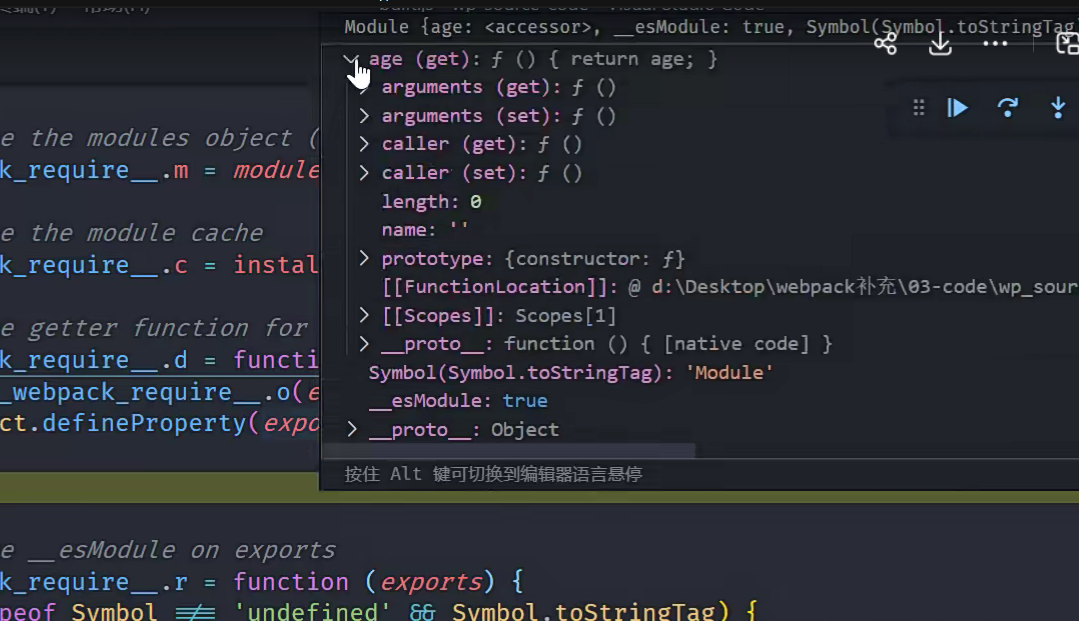Expand the arguments (set) entry
The height and width of the screenshot is (621, 1079).
[365, 116]
